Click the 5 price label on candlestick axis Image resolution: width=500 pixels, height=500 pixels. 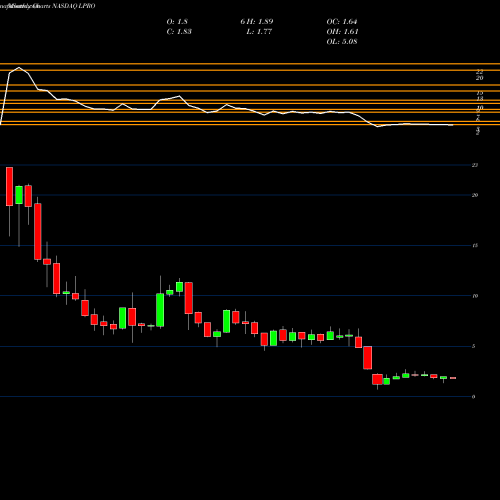(474, 346)
